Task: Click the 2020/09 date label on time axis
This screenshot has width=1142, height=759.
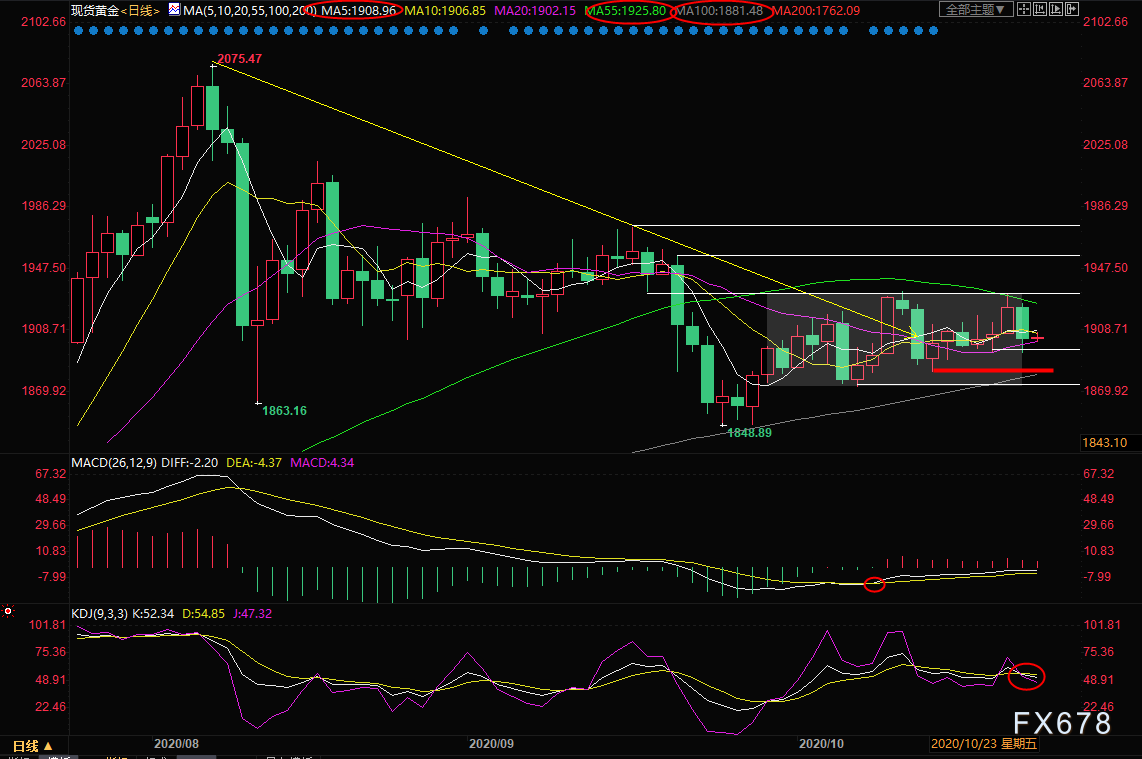Action: click(x=491, y=744)
